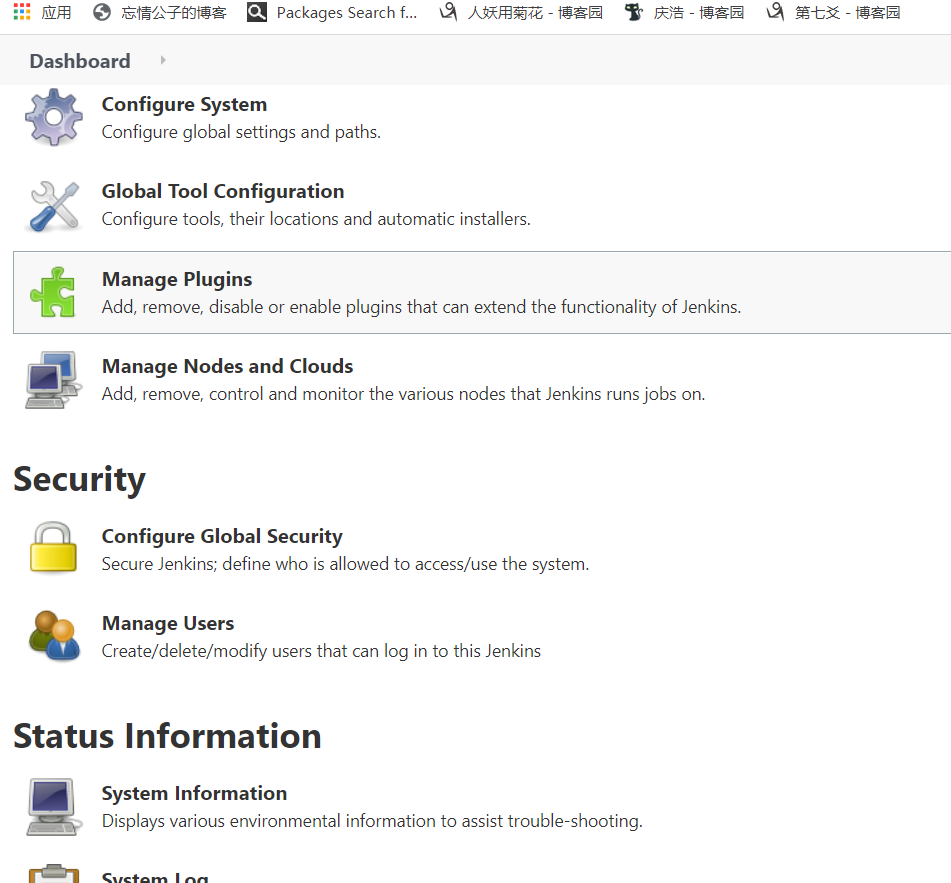Open the System Log link
The image size is (951, 883).
(155, 876)
